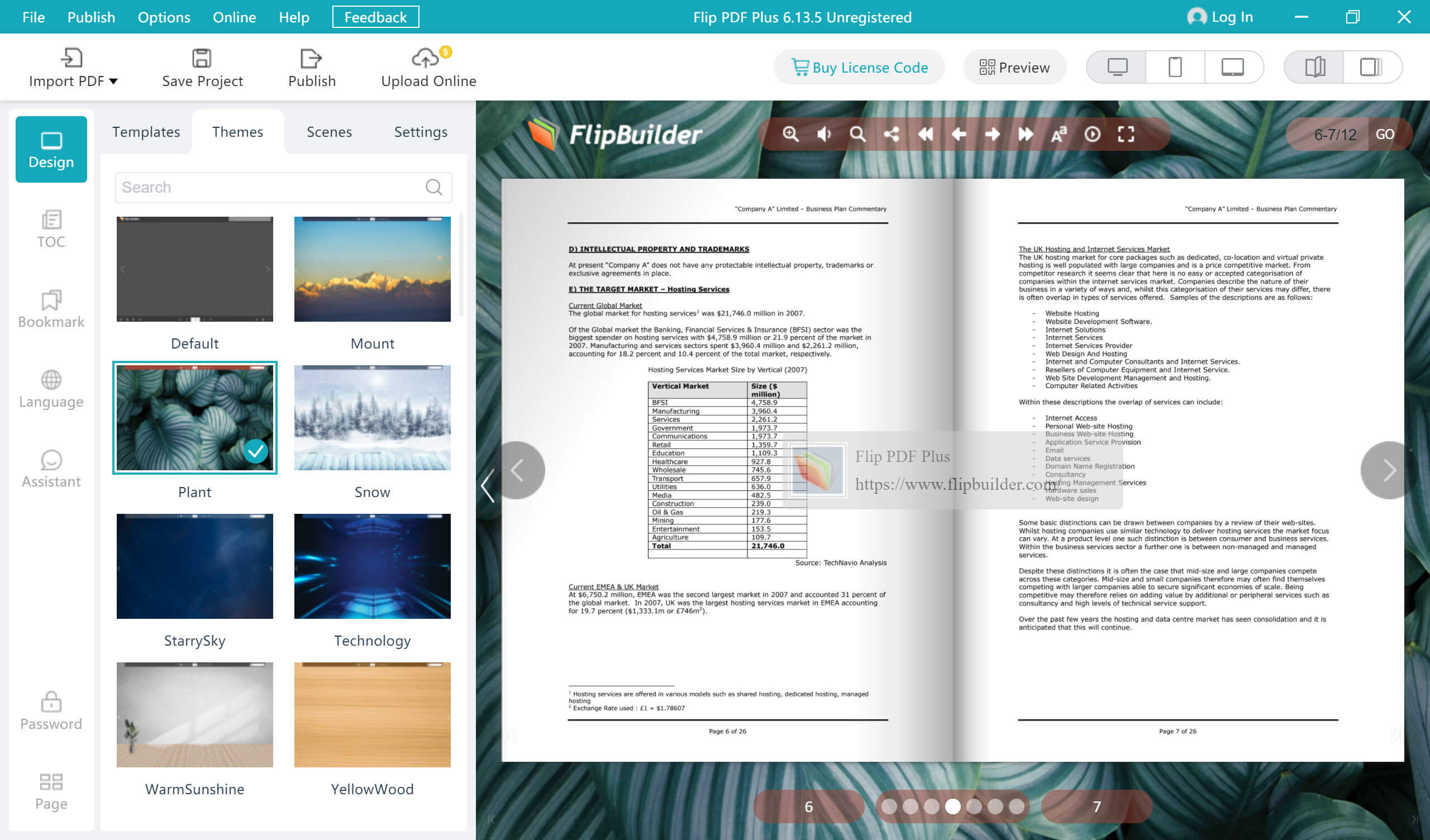Zoom in using the flipbook magnifier icon
The image size is (1430, 840).
tap(790, 135)
